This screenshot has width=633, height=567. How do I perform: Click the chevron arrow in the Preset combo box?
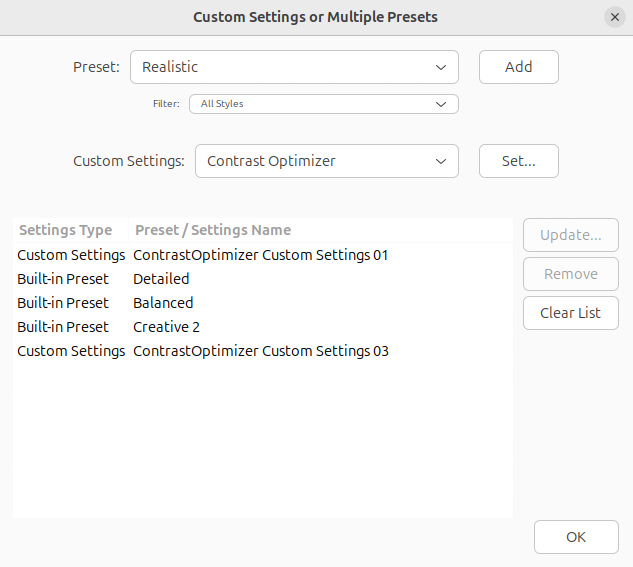tap(441, 67)
